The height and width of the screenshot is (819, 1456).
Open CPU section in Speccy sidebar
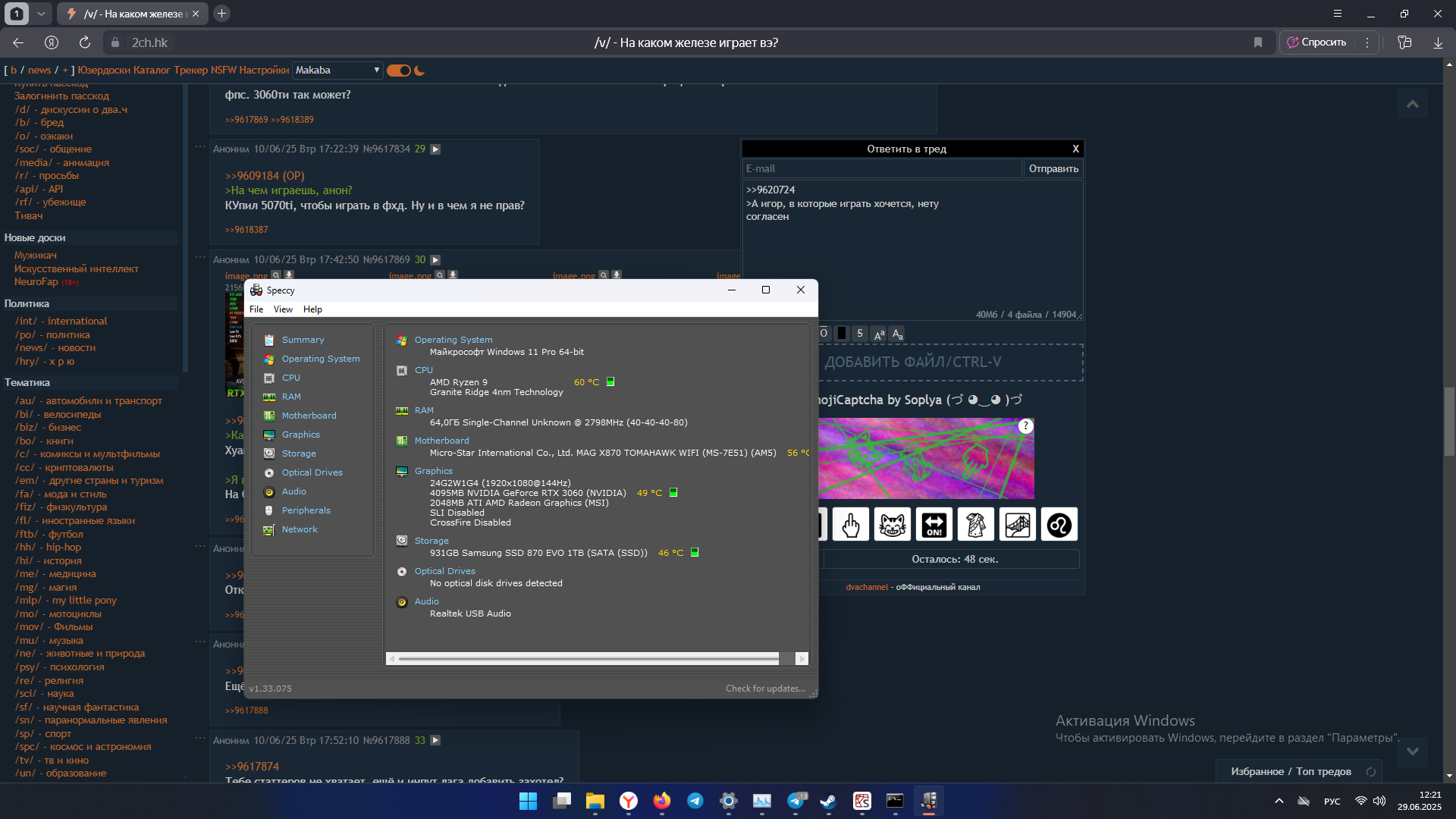coord(291,378)
